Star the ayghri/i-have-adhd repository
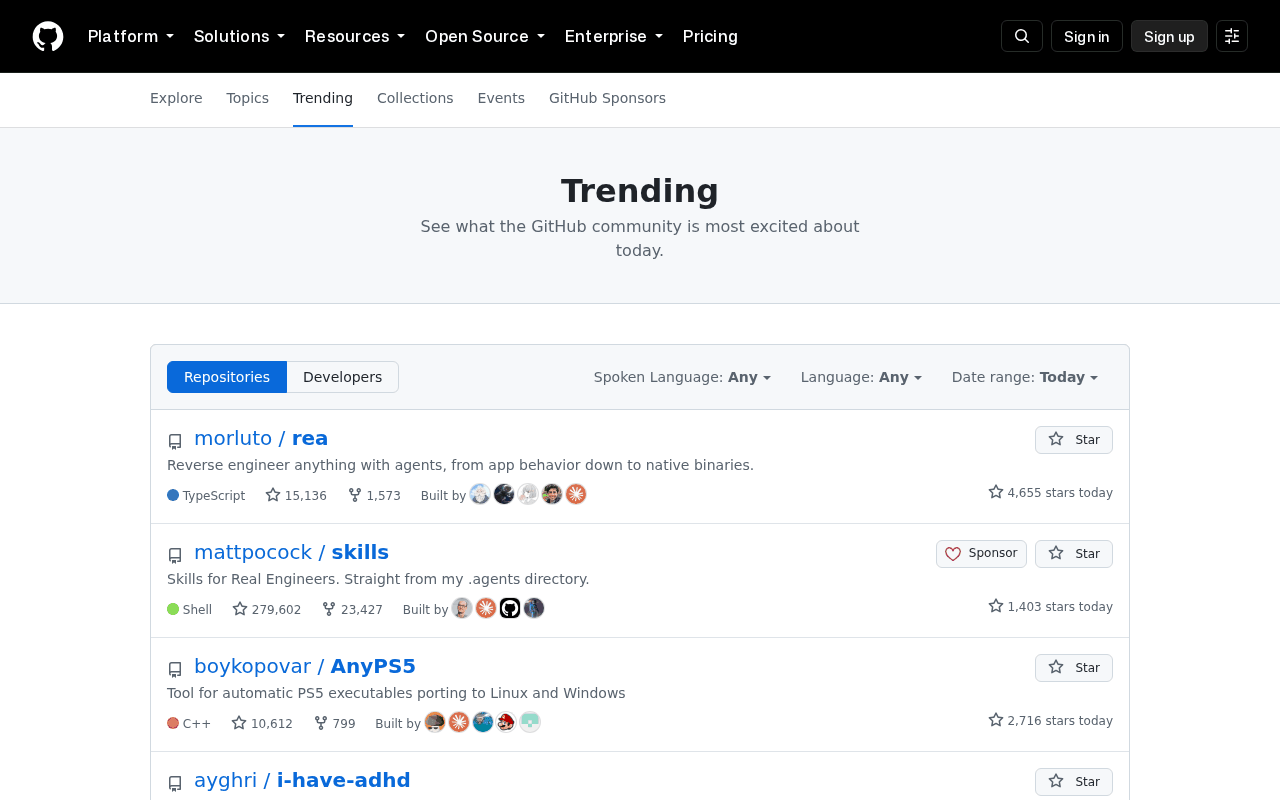1280x800 pixels. (x=1074, y=782)
